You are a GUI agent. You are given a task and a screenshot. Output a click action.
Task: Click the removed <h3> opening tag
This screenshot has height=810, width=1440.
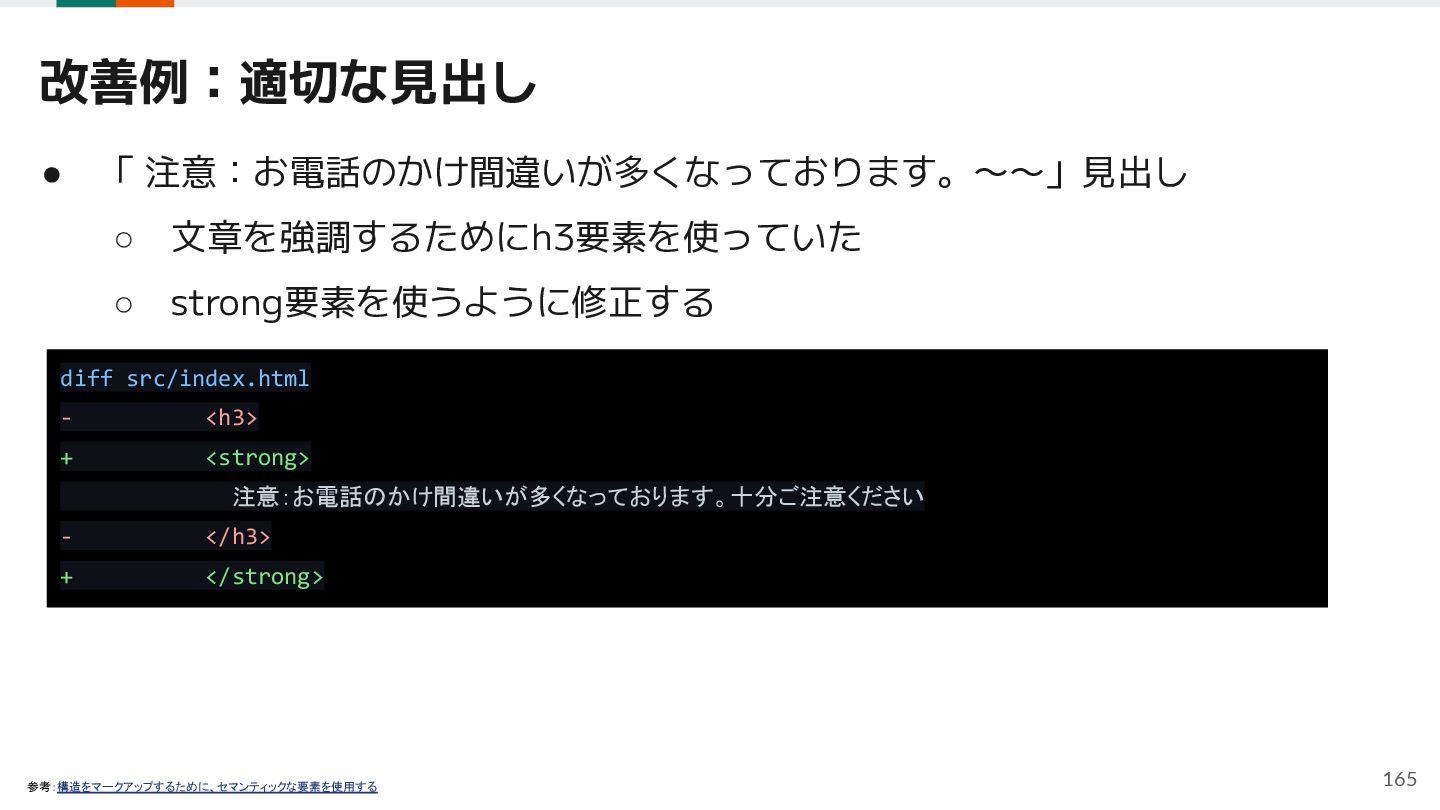(232, 418)
